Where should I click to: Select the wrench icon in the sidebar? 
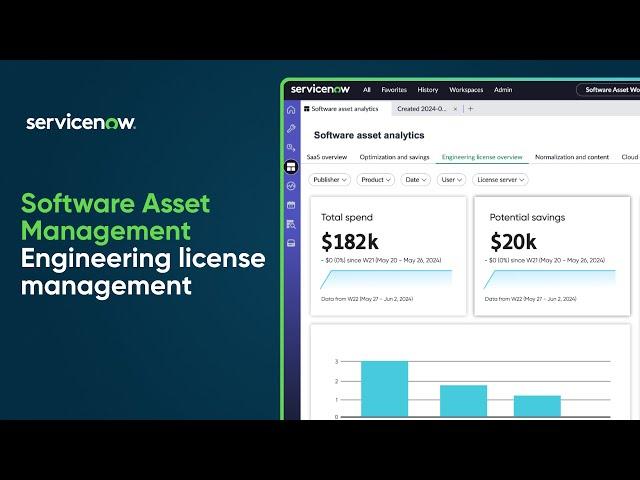[291, 129]
